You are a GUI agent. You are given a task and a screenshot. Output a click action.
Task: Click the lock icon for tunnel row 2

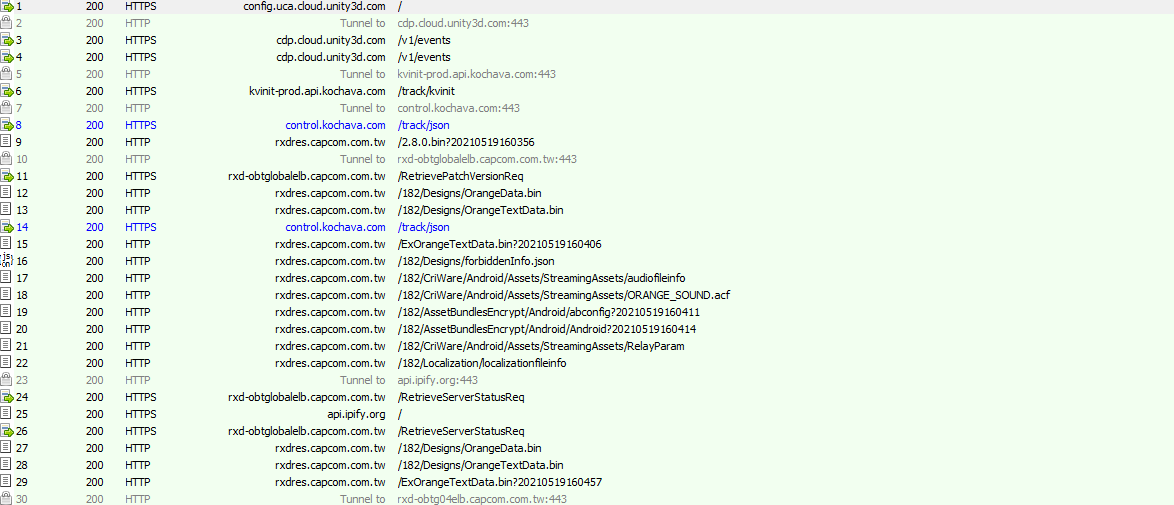click(x=6, y=23)
